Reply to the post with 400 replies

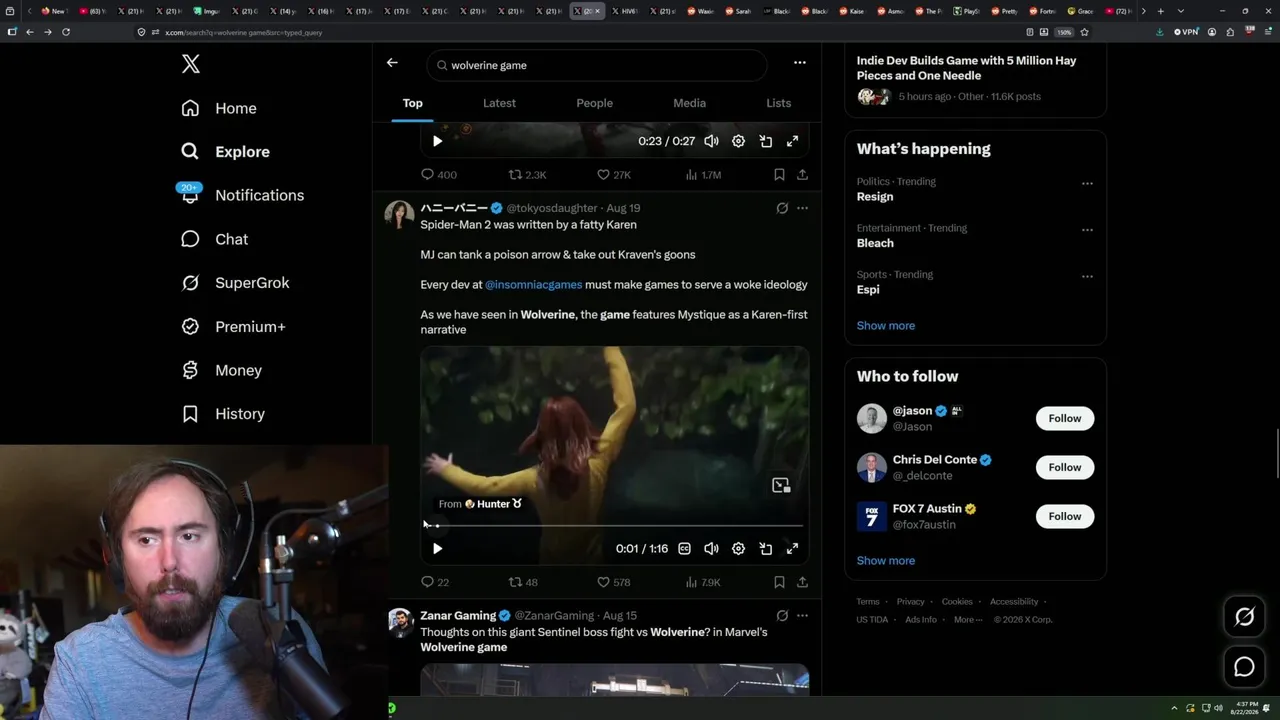click(438, 174)
